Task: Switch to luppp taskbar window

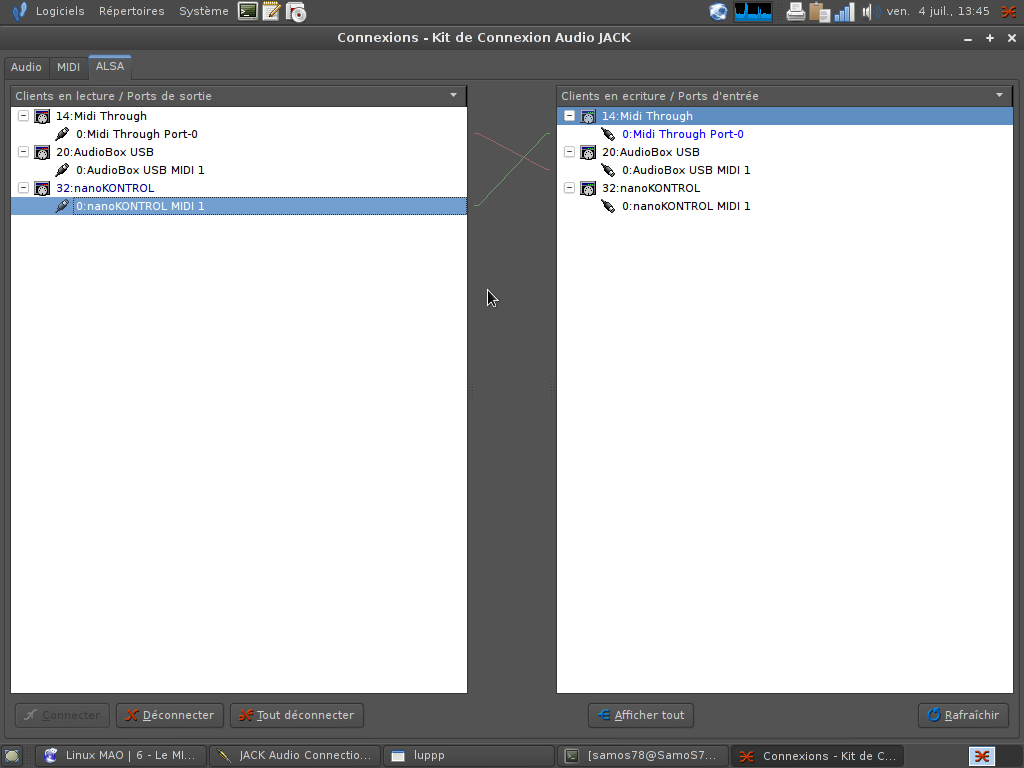Action: pyautogui.click(x=469, y=756)
